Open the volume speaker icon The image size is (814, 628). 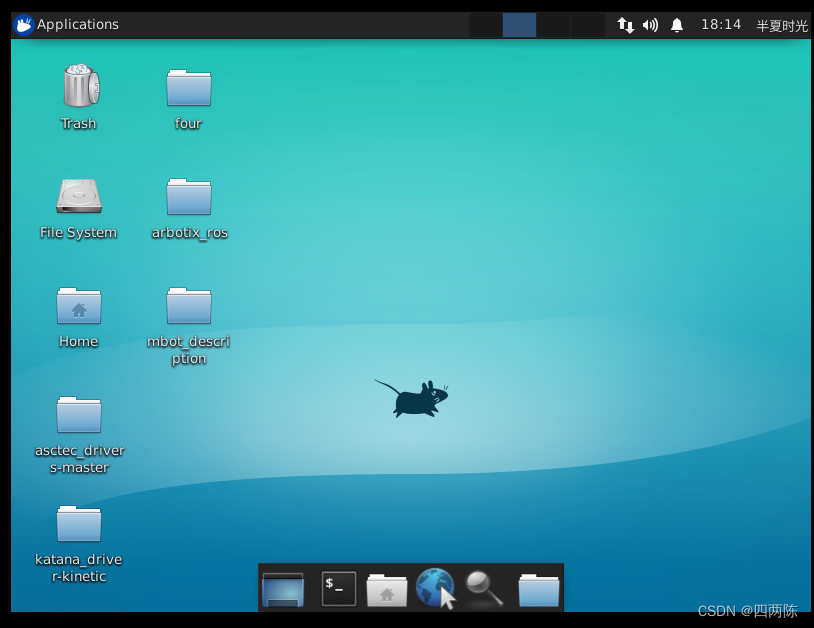click(x=650, y=25)
